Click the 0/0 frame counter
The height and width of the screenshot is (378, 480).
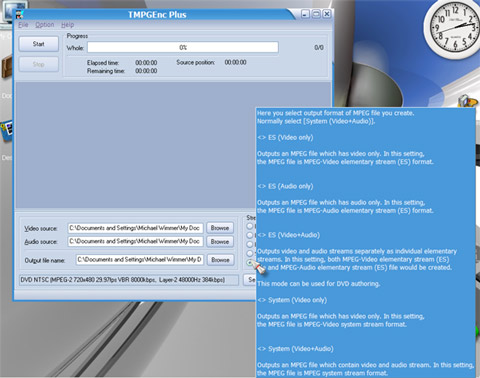(319, 47)
